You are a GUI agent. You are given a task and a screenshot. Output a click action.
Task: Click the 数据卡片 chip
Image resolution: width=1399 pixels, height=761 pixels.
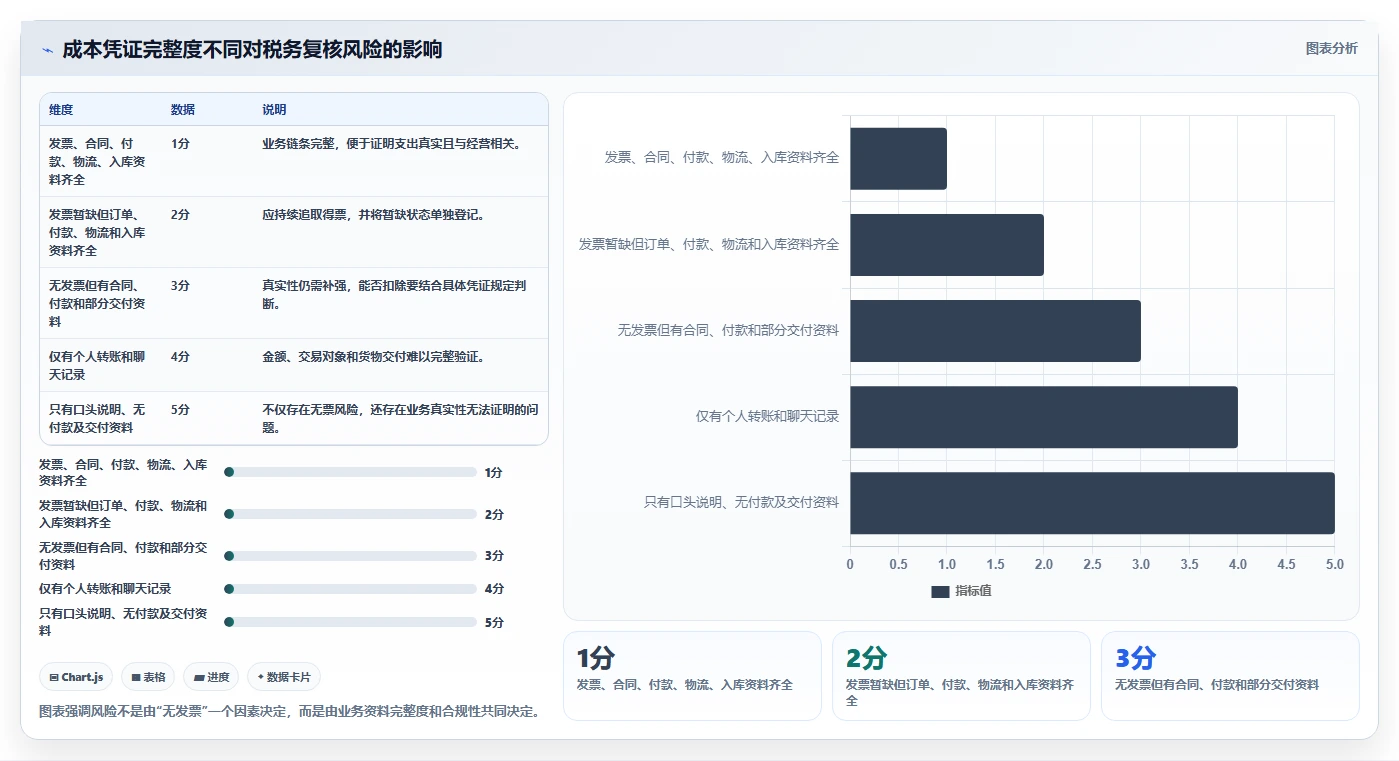click(x=284, y=677)
